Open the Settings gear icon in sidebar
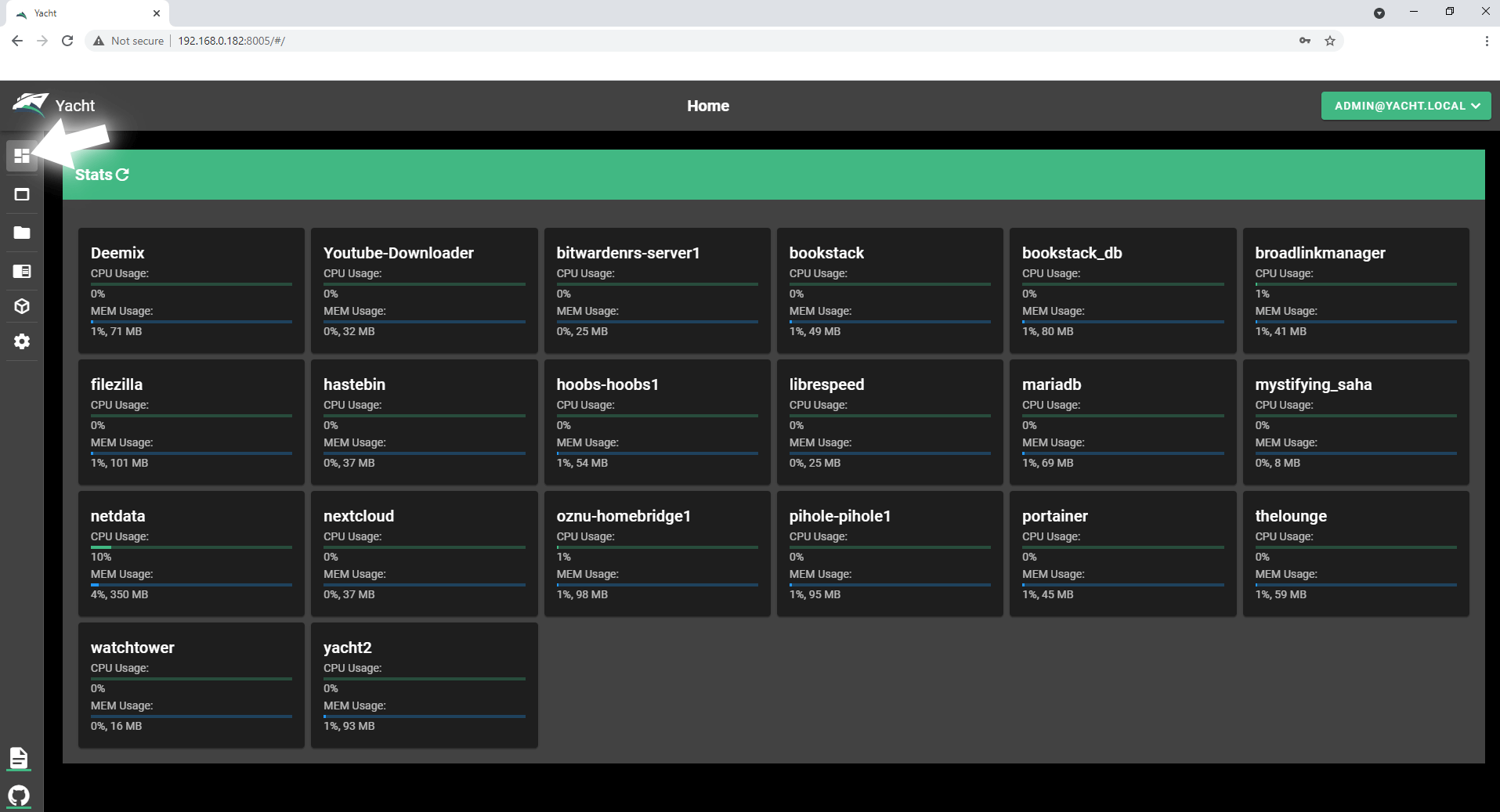Screen dimensions: 1500x812 (22, 341)
